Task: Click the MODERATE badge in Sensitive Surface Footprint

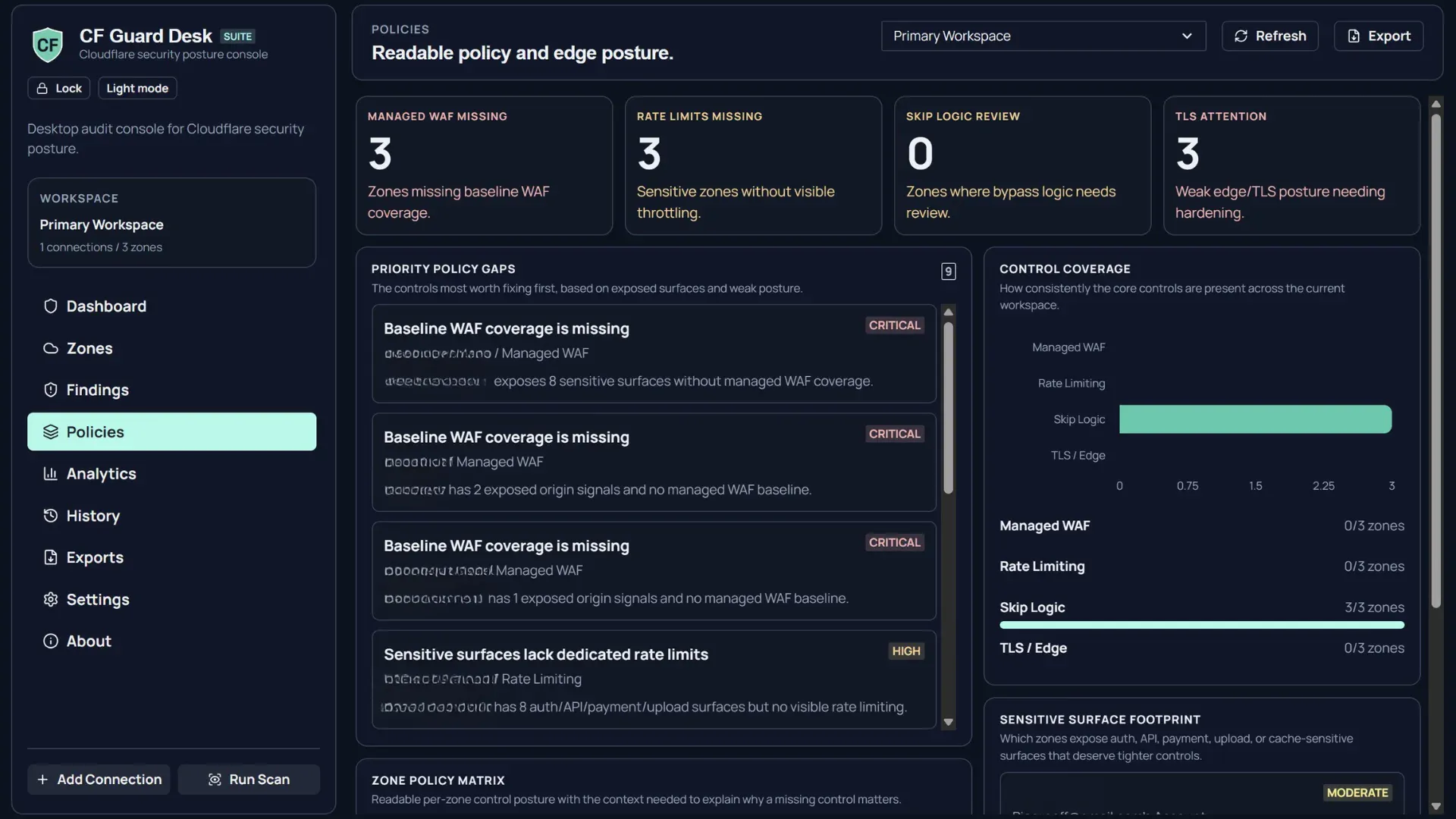Action: (1357, 792)
